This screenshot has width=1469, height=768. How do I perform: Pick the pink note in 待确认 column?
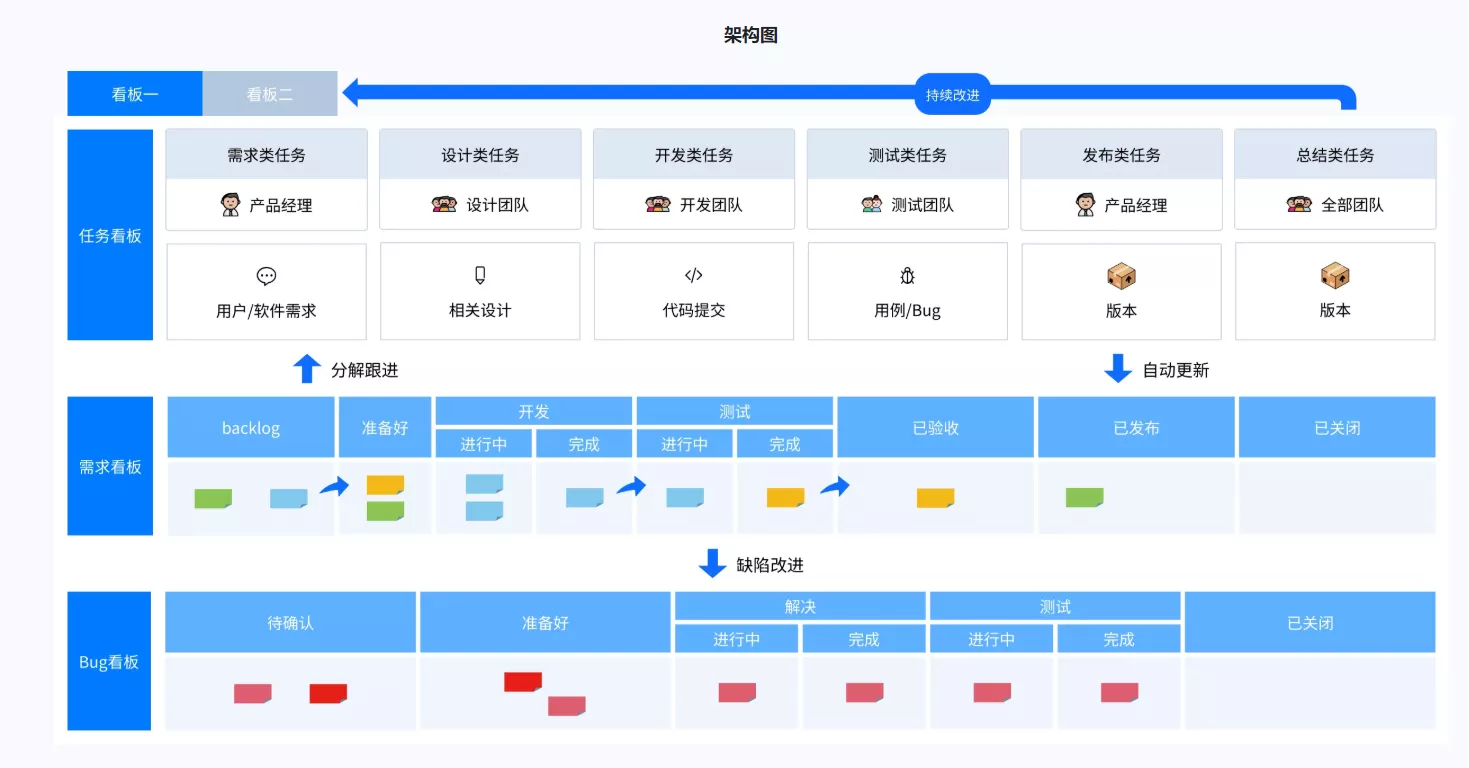(x=253, y=693)
